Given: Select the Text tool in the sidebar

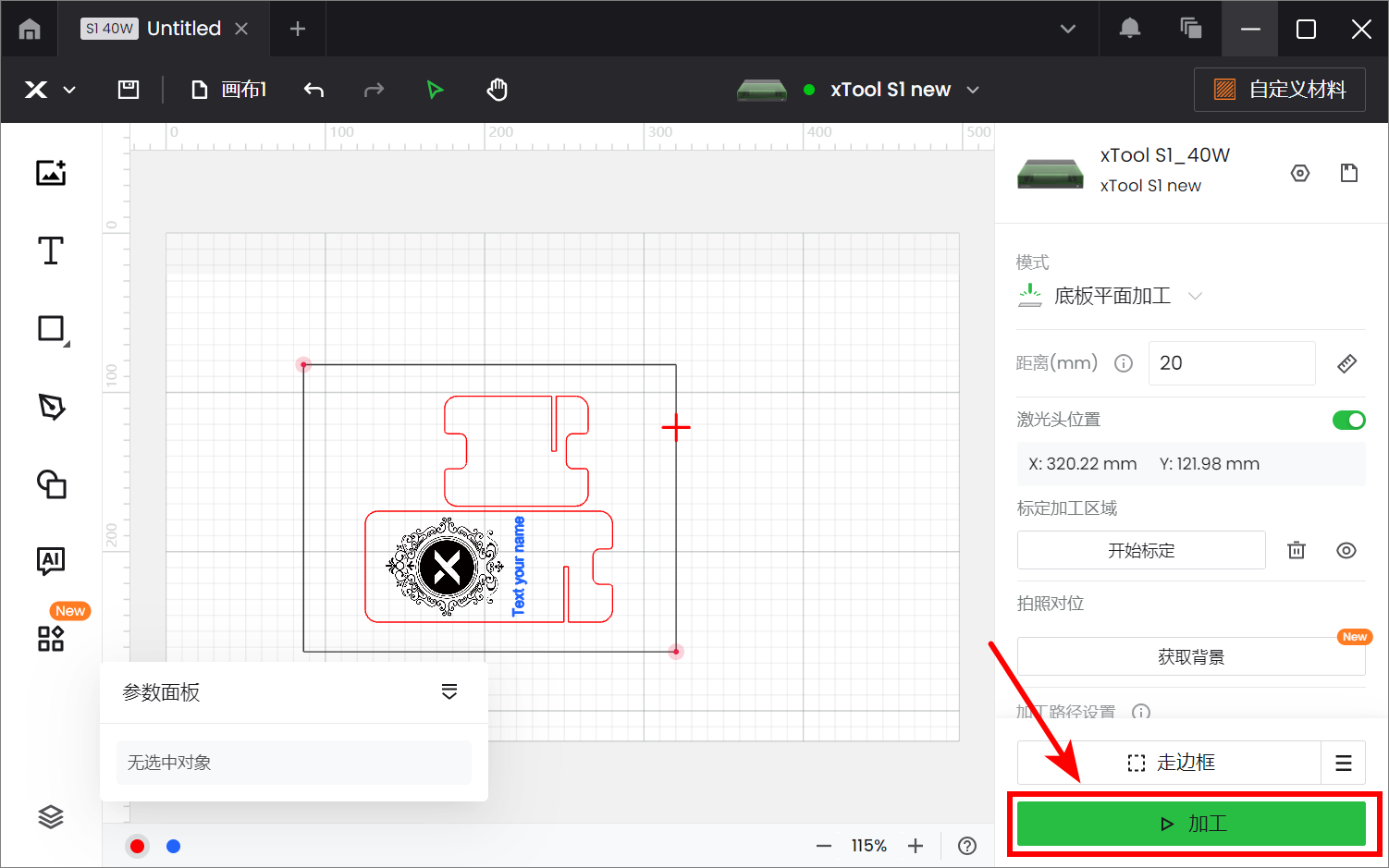Looking at the screenshot, I should 51,251.
